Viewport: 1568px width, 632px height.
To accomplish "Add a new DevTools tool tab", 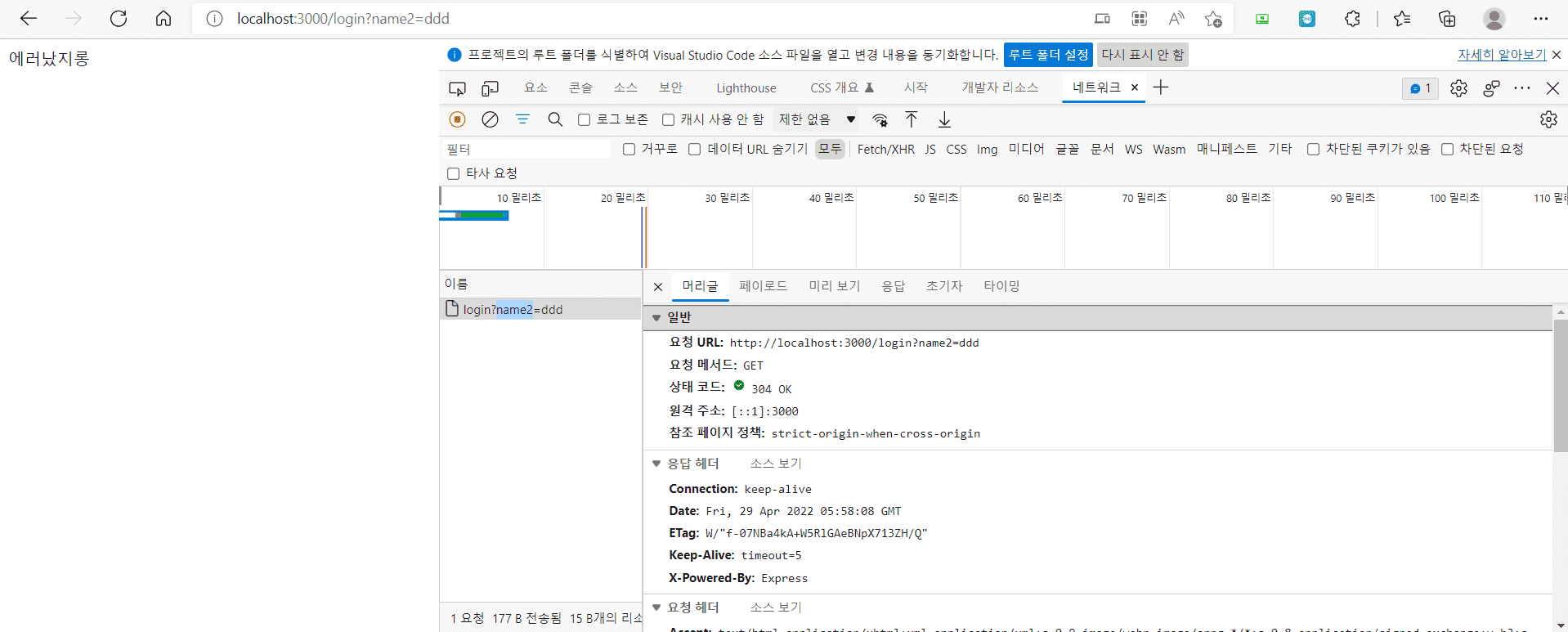I will click(x=1161, y=87).
